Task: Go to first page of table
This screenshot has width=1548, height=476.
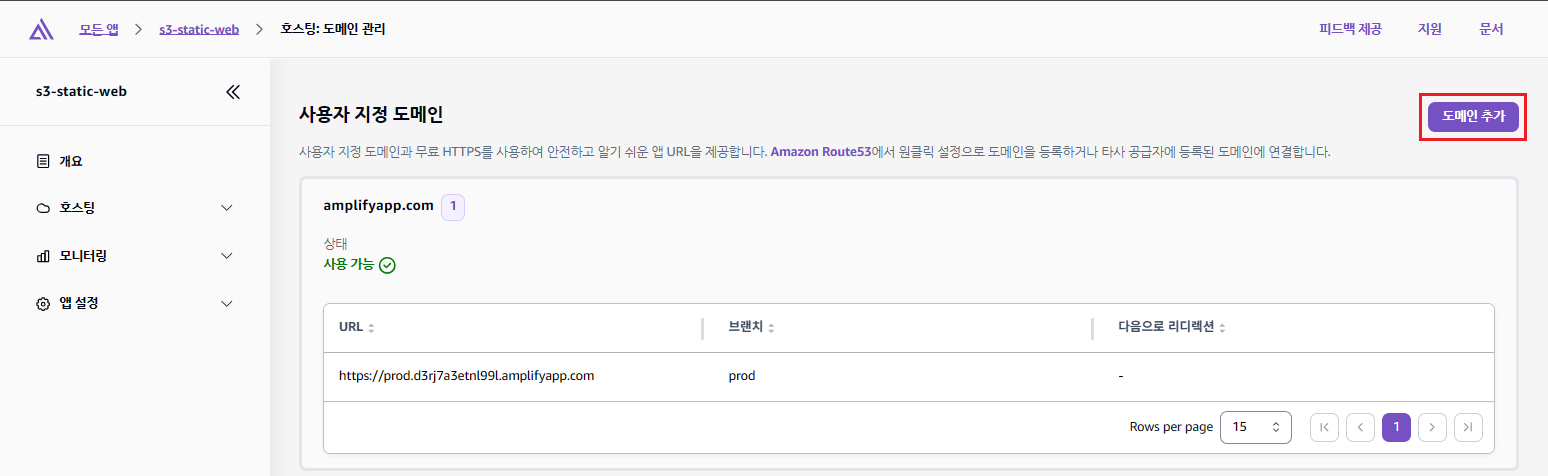Action: coord(1324,427)
